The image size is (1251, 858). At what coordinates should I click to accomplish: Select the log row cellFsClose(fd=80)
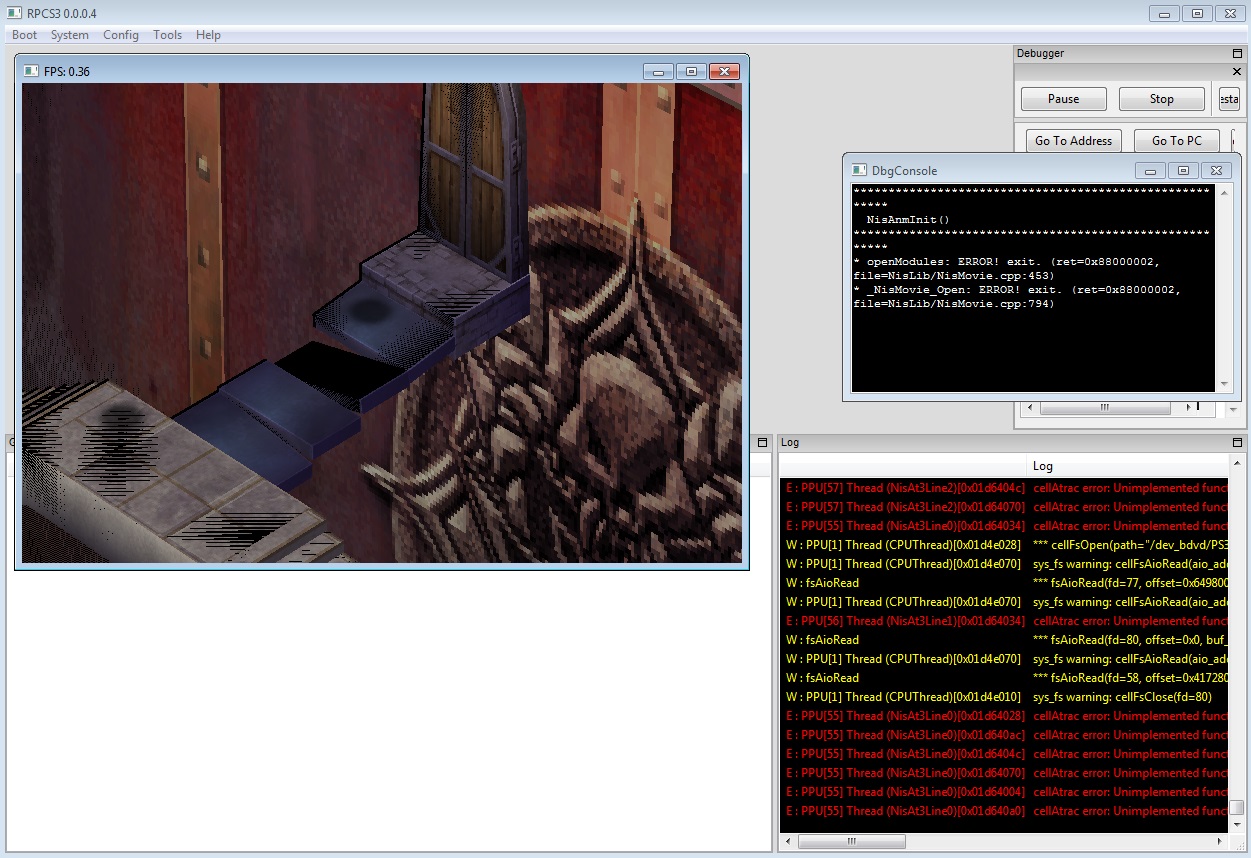[x=1004, y=697]
